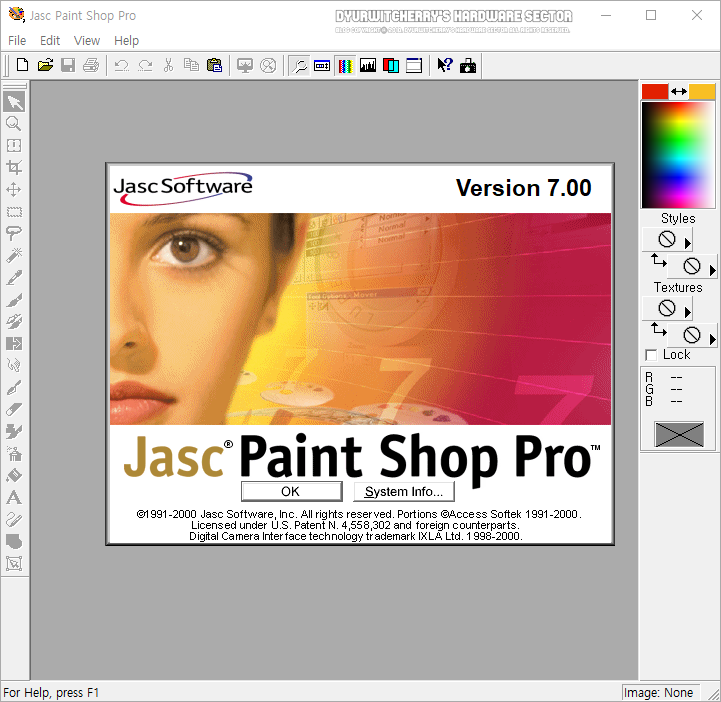Image resolution: width=721 pixels, height=702 pixels.
Task: Click the Normal Viewing icon
Action: pos(268,65)
